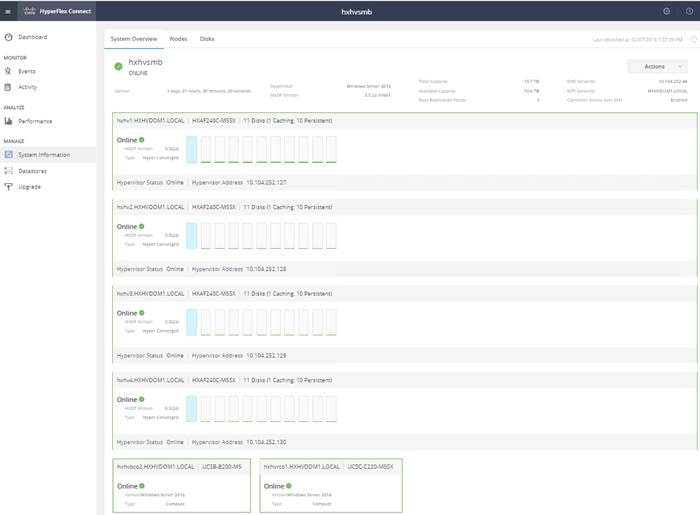This screenshot has height=515, width=700.
Task: Select compute node hxhvbco2 card header
Action: (181, 467)
